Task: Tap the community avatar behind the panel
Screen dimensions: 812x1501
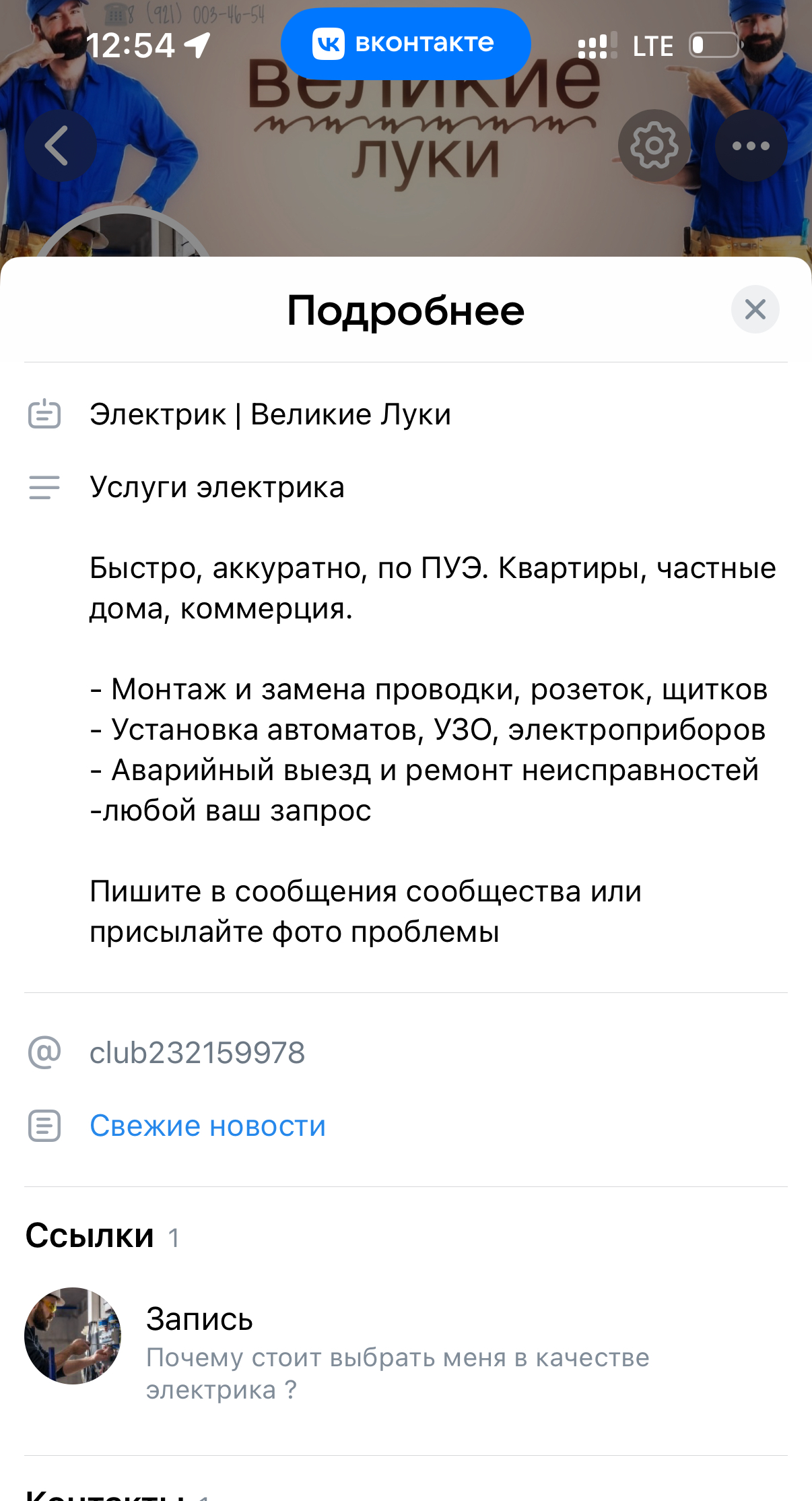Action: [121, 237]
